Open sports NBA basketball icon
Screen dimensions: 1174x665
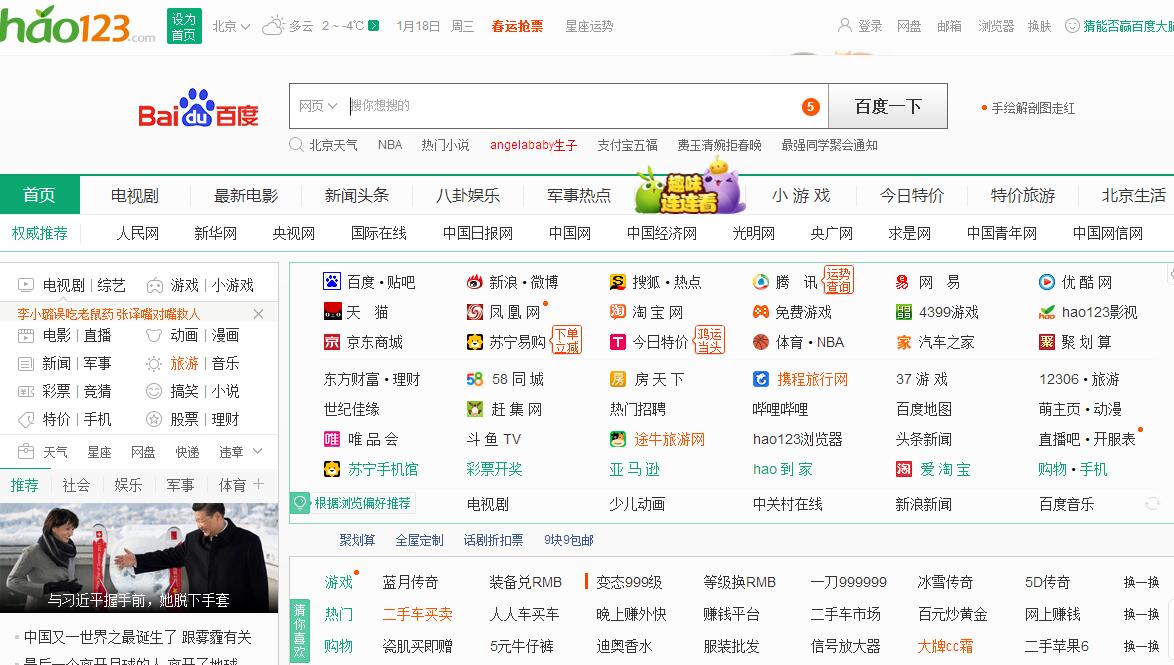pos(761,341)
